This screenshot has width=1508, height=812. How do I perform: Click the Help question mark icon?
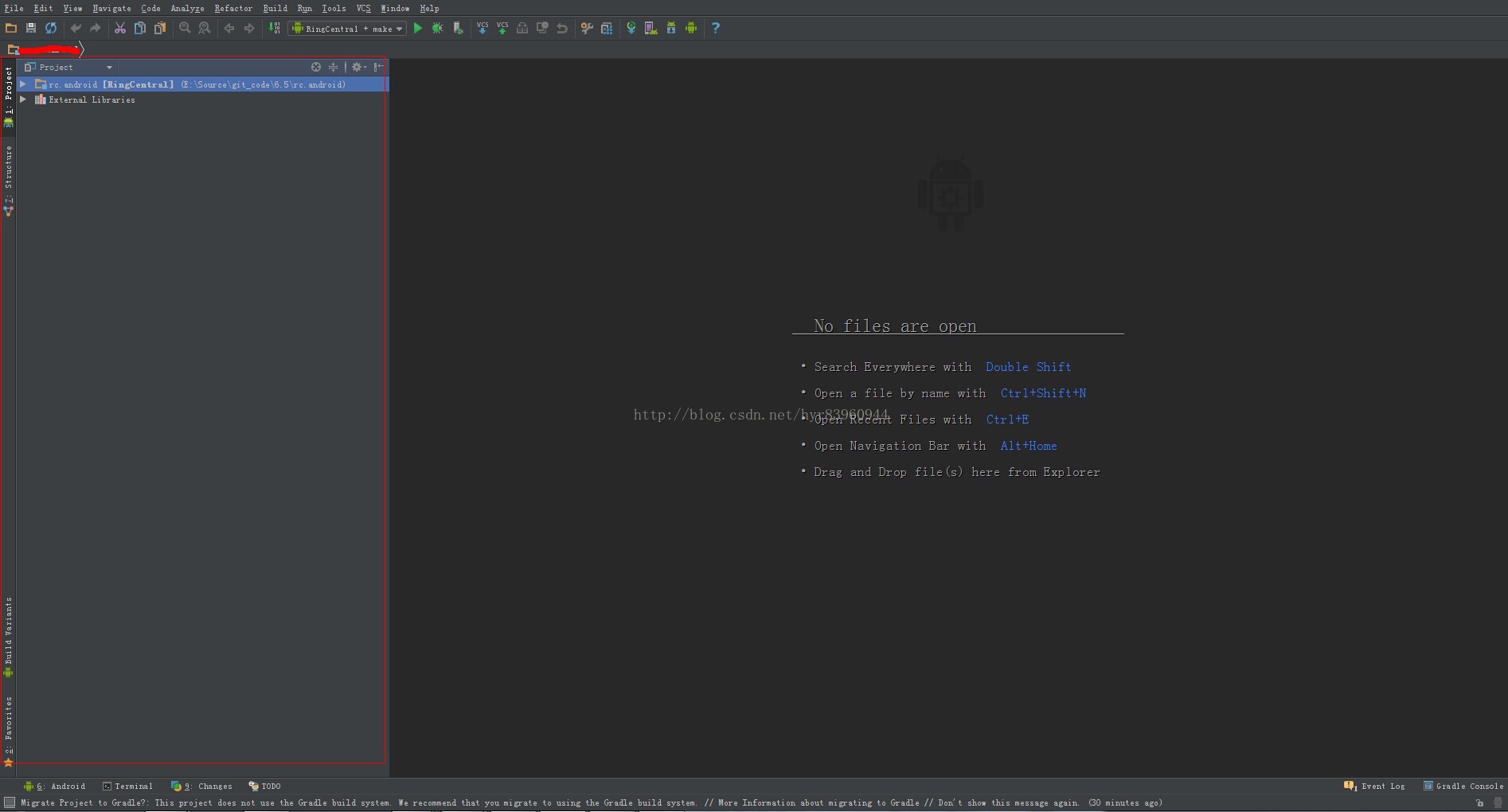(x=716, y=28)
